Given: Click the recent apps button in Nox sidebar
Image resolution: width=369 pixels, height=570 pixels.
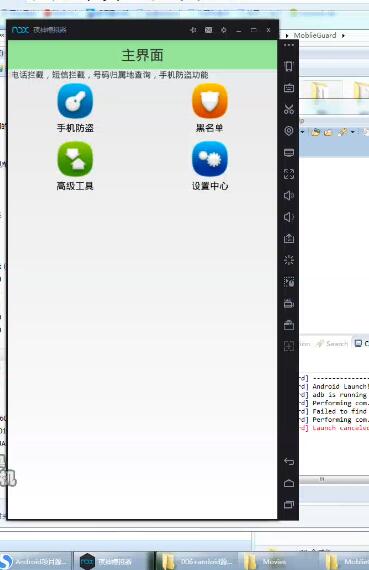Looking at the screenshot, I should [x=289, y=505].
